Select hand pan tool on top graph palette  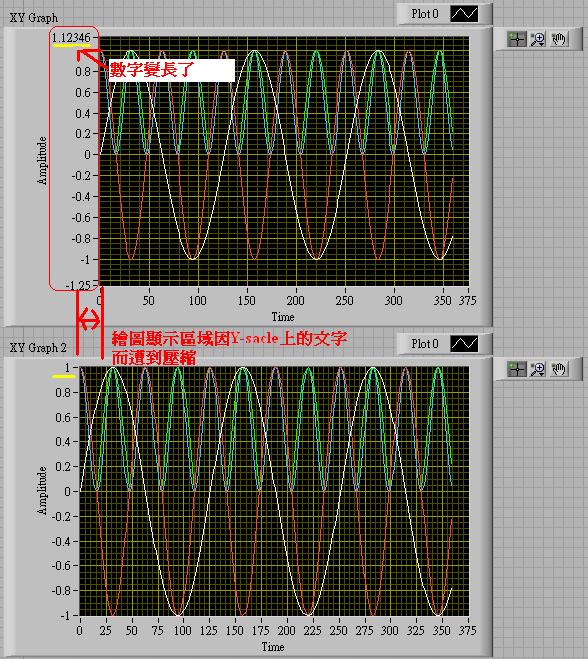click(559, 40)
